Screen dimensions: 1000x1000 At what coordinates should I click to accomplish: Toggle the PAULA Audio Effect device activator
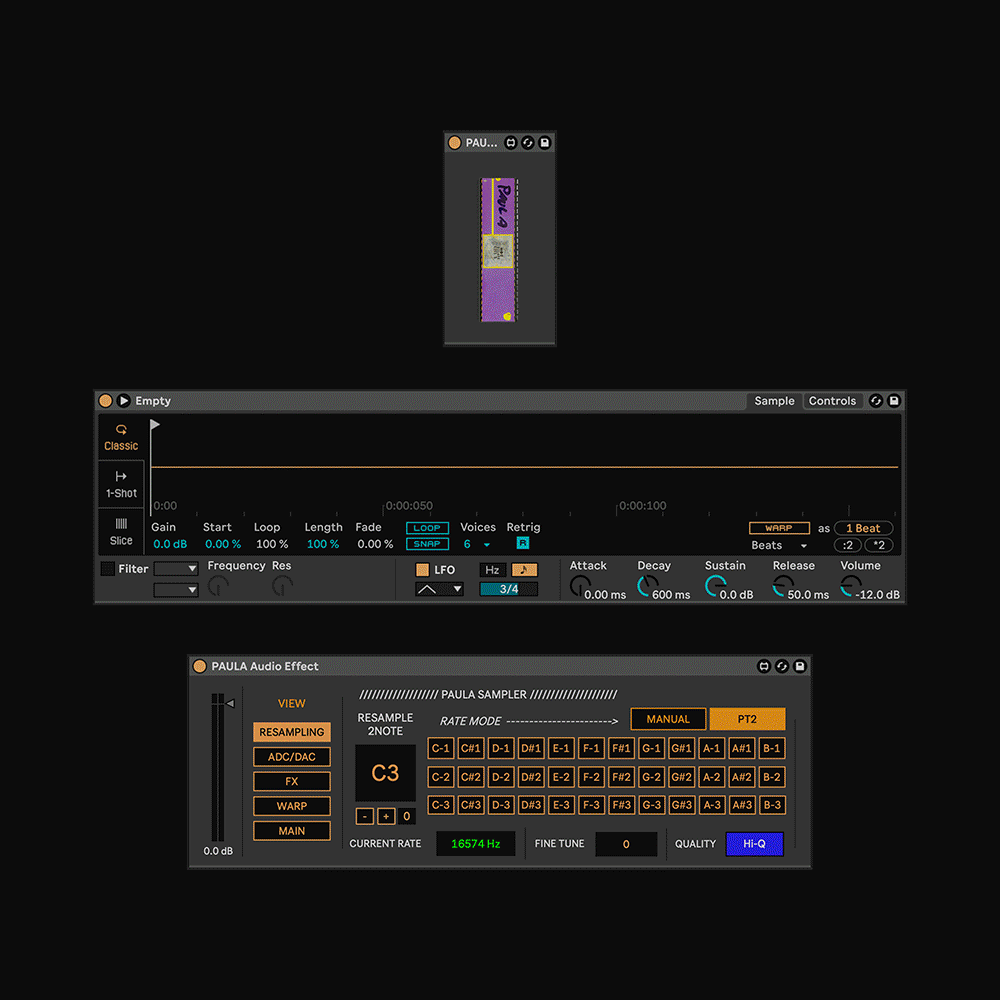[x=199, y=667]
